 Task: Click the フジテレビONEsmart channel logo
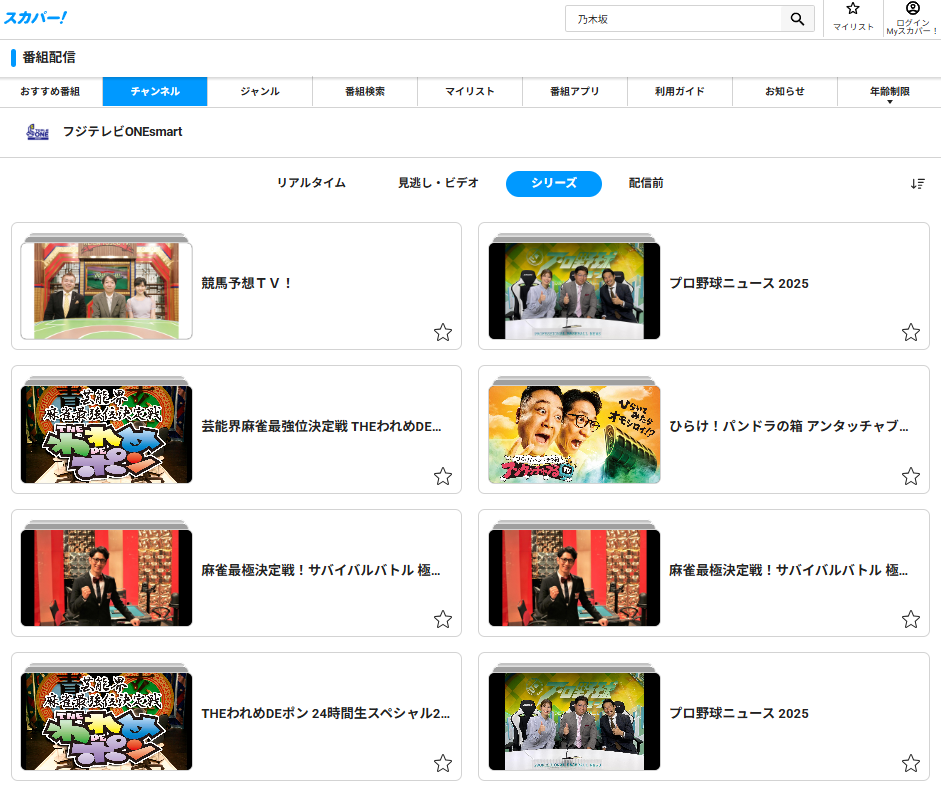(x=37, y=131)
